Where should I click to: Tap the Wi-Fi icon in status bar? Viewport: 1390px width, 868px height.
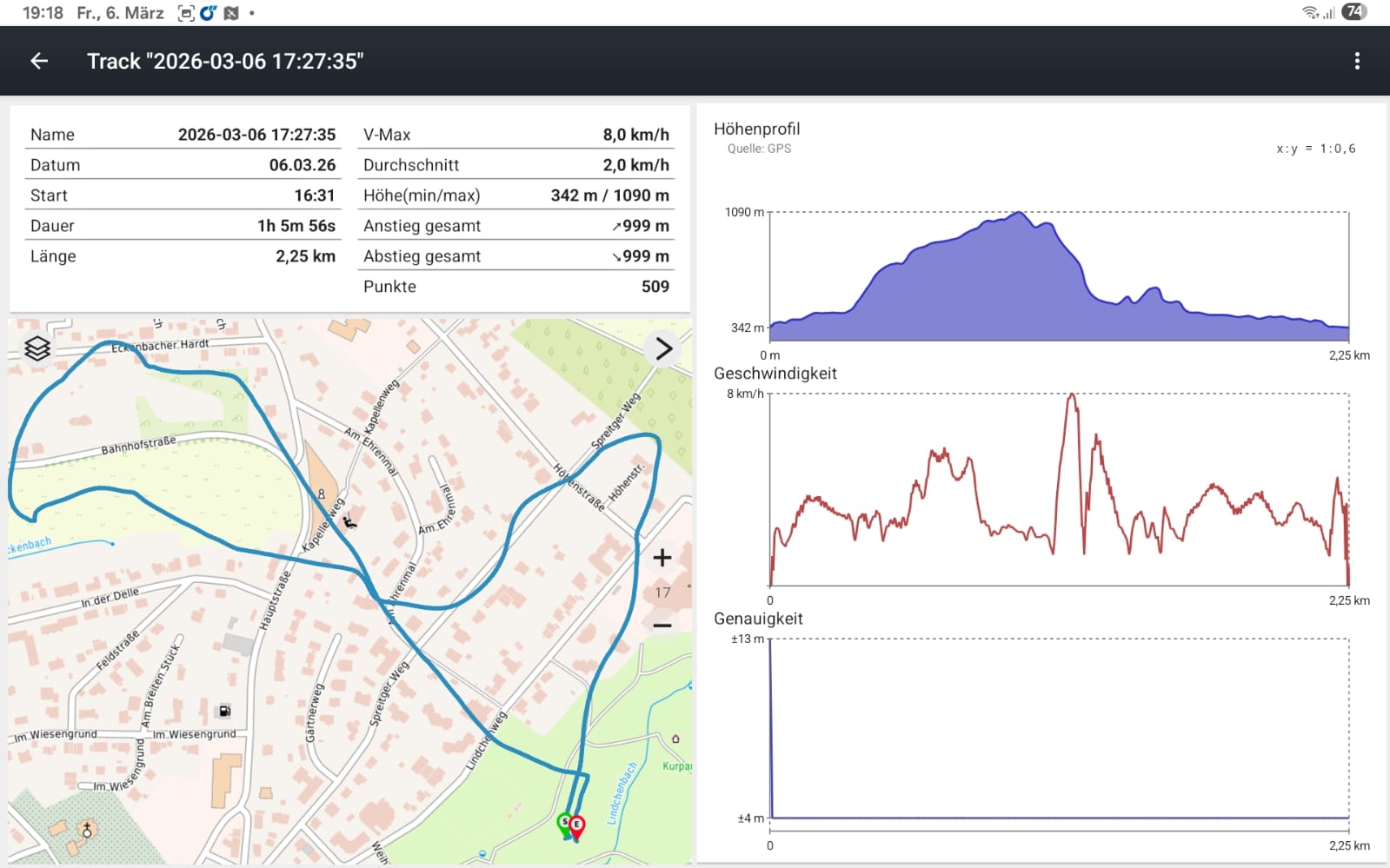click(1309, 12)
